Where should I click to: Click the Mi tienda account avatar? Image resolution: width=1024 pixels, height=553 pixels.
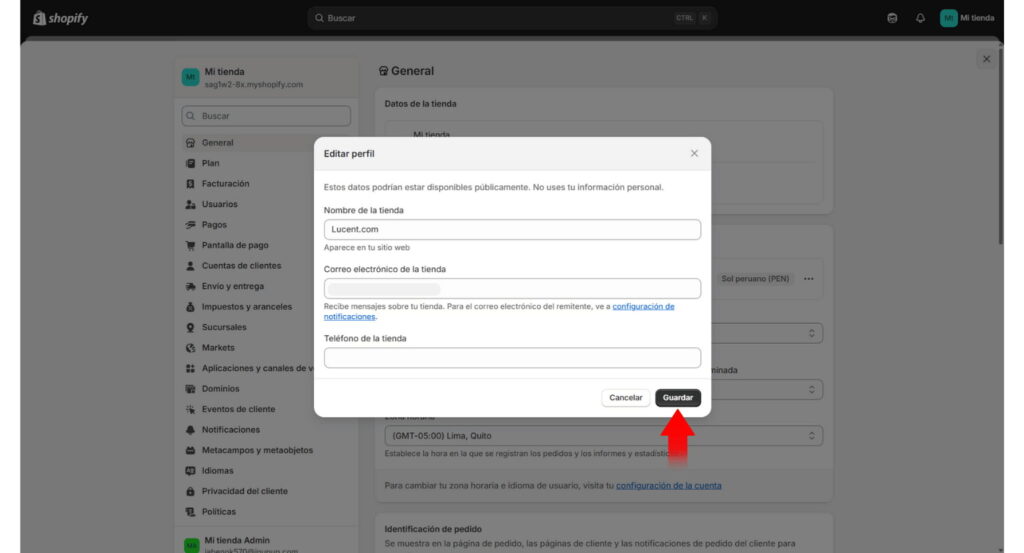pyautogui.click(x=948, y=18)
